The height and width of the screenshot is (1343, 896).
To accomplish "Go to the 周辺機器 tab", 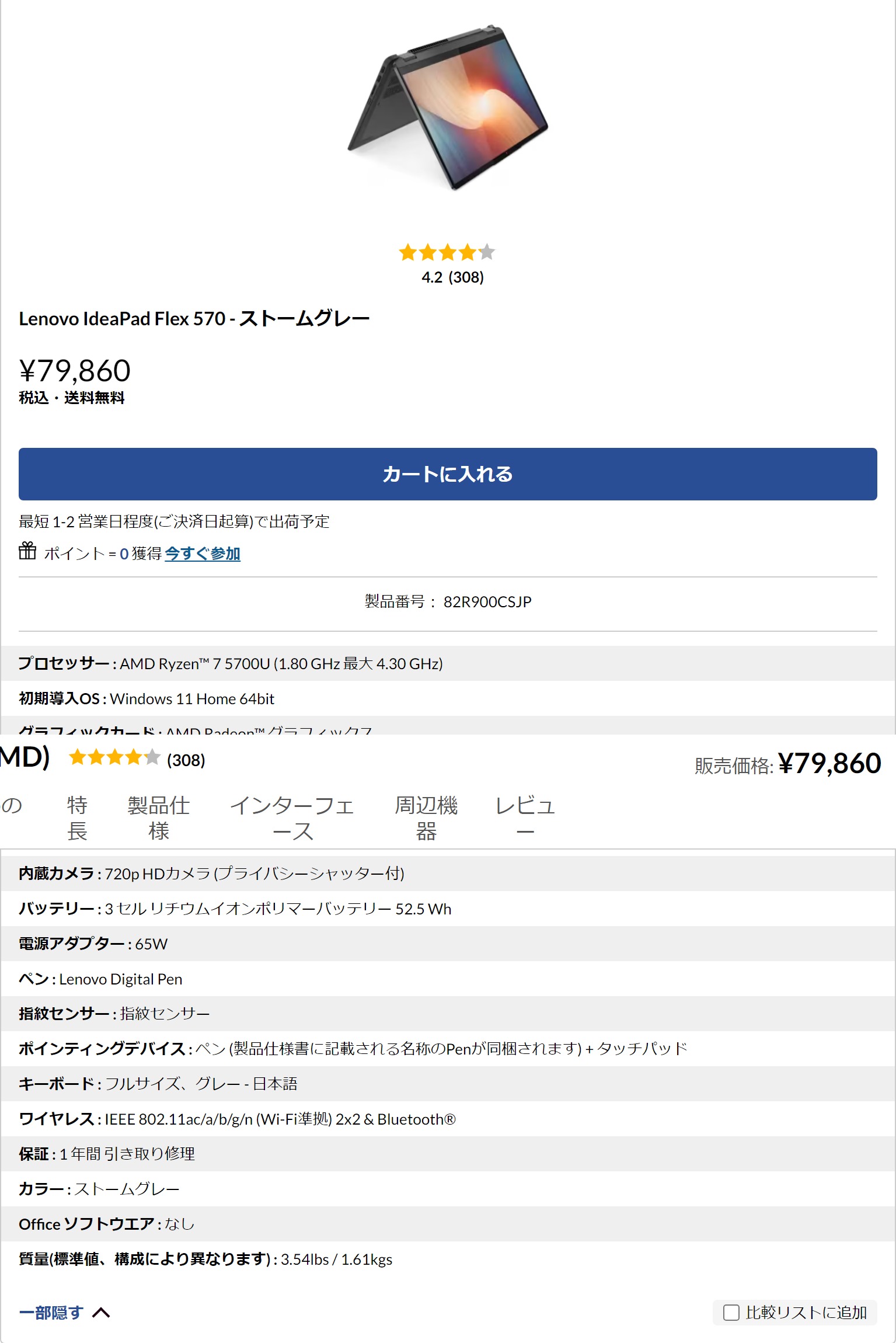I will coord(426,818).
